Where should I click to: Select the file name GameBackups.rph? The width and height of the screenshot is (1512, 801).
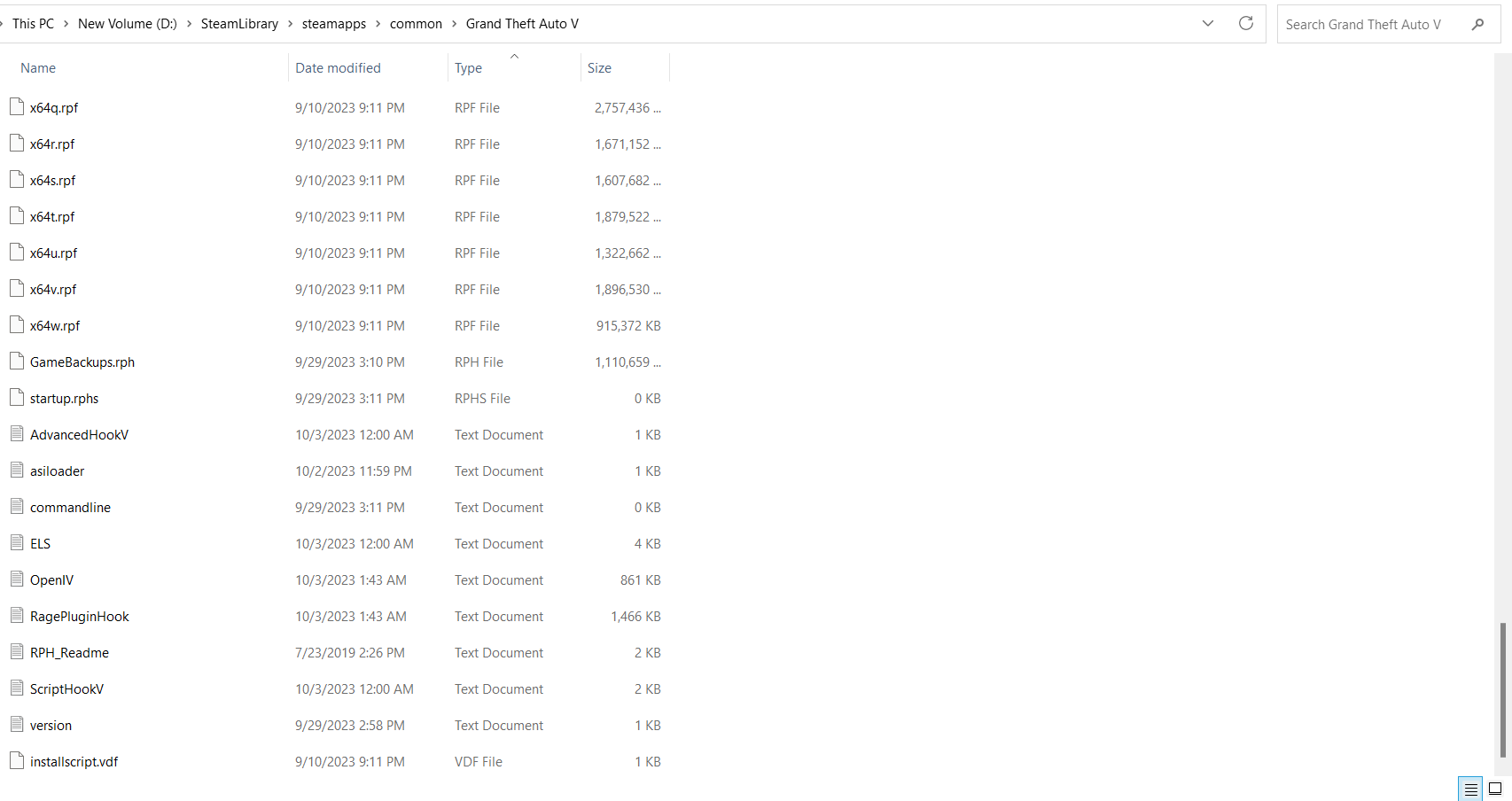tap(82, 362)
